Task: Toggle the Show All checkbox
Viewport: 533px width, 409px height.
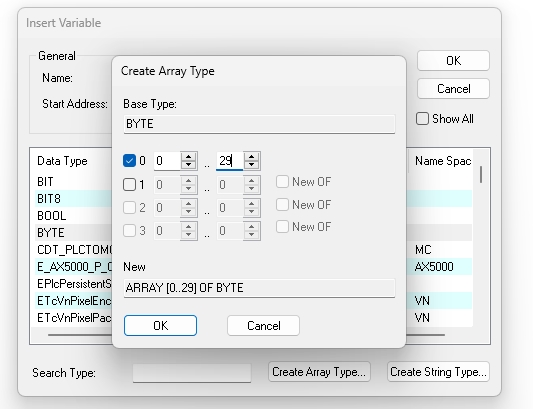Action: [422, 119]
